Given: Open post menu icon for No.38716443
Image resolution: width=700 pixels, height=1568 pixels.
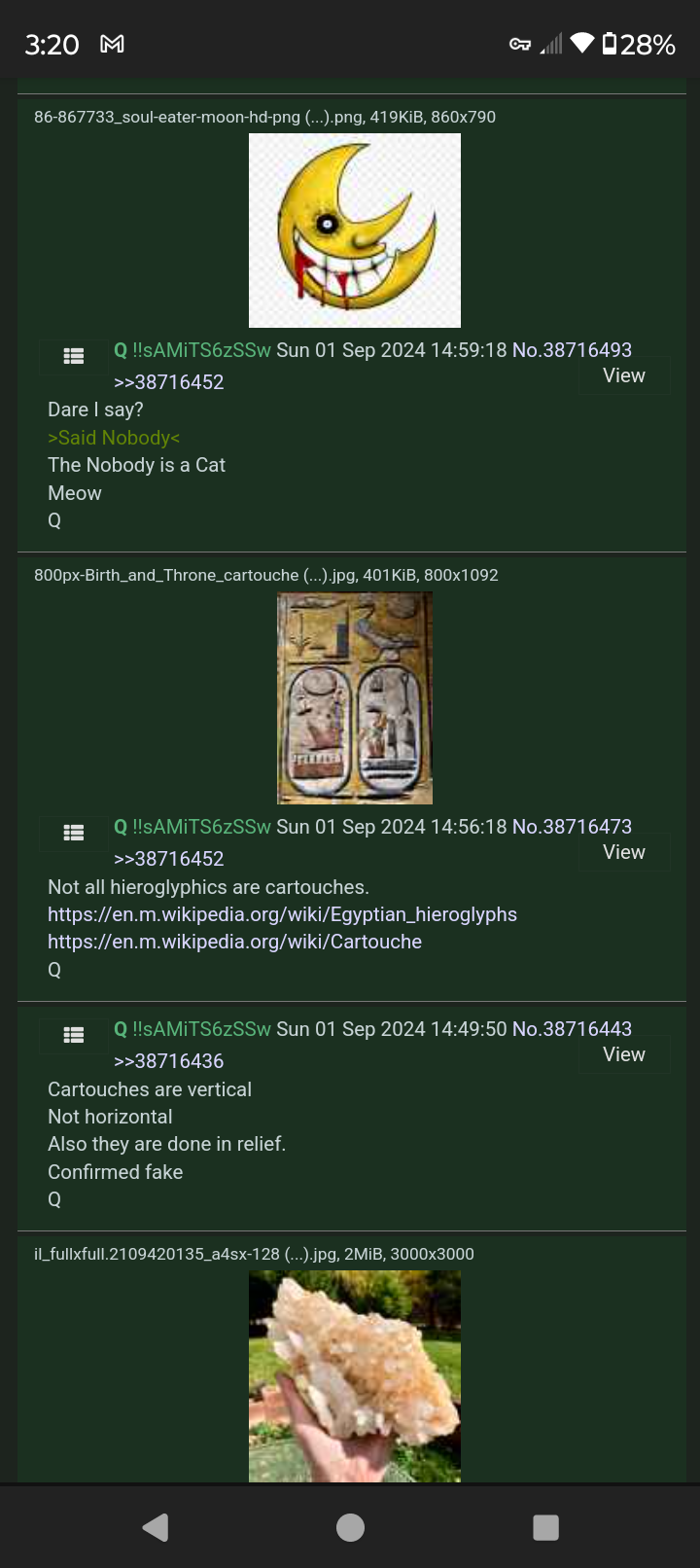Looking at the screenshot, I should point(73,1035).
